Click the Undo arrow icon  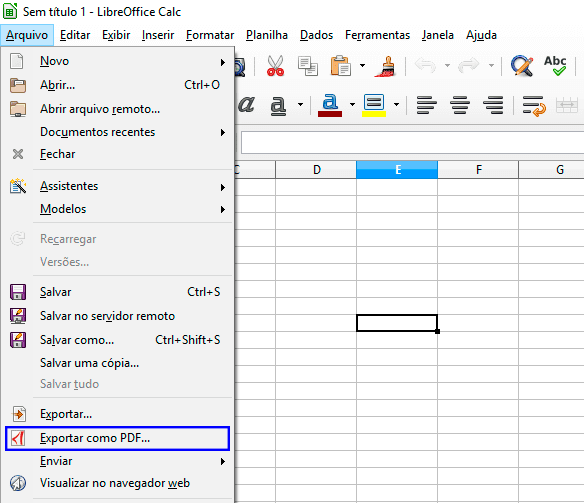coord(425,66)
